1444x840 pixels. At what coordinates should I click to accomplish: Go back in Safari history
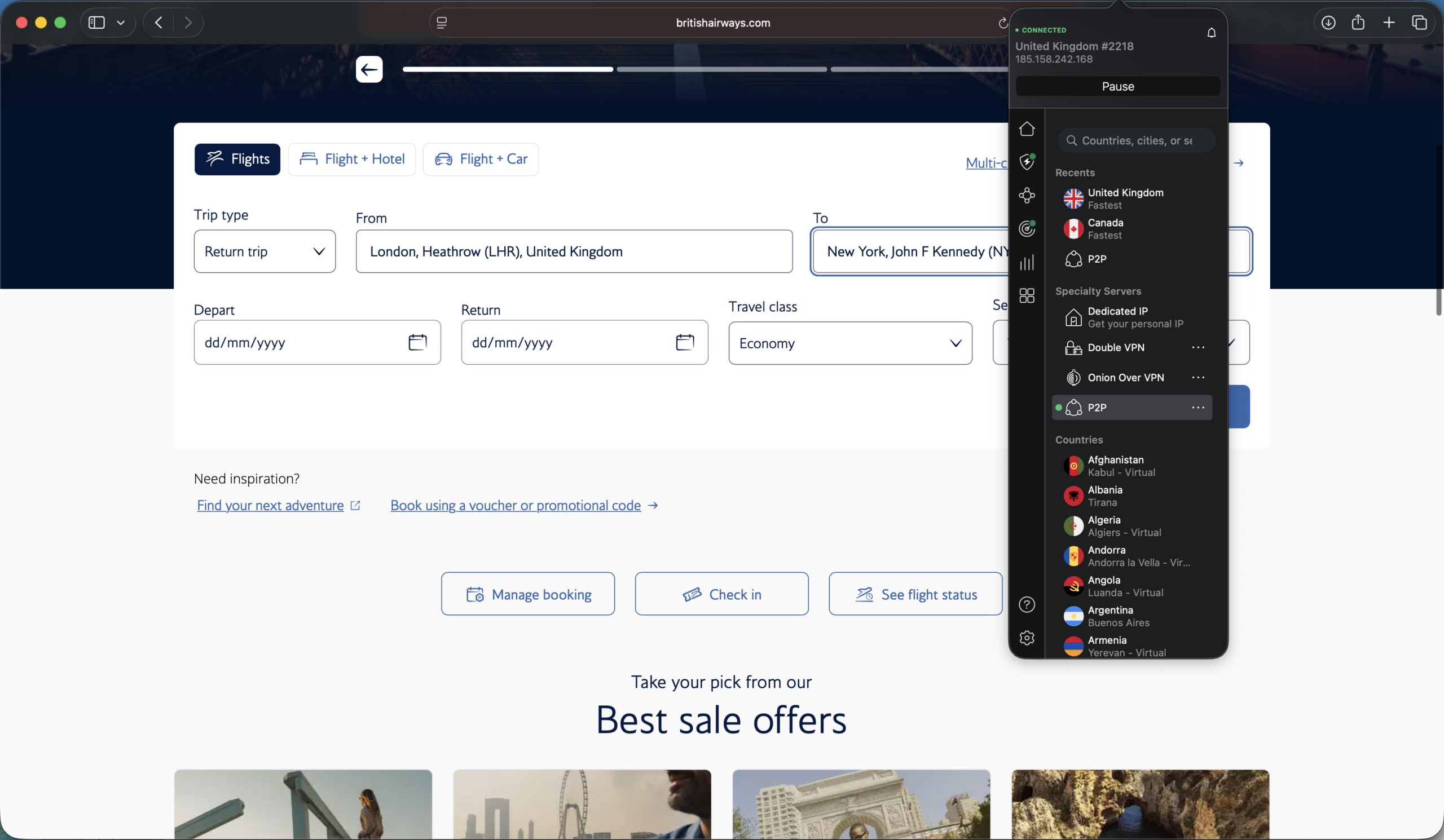(159, 23)
